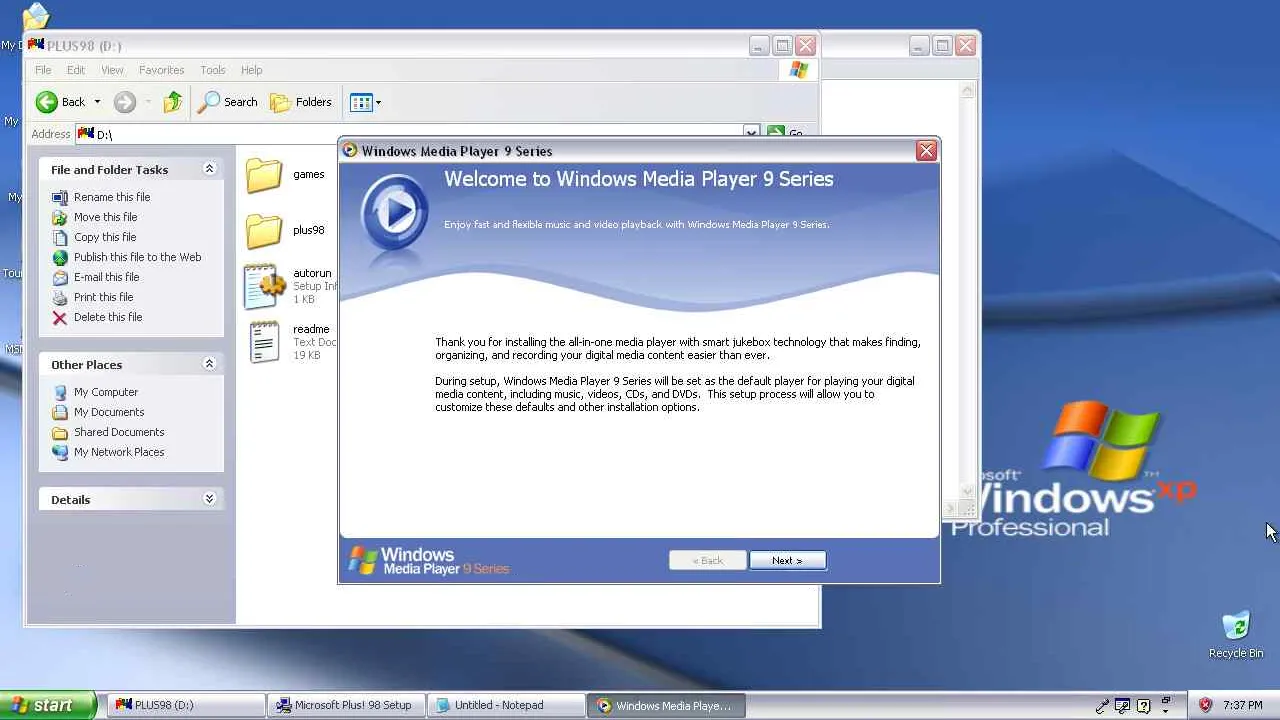Open My Documents from Other Places
This screenshot has width=1280, height=720.
[109, 412]
